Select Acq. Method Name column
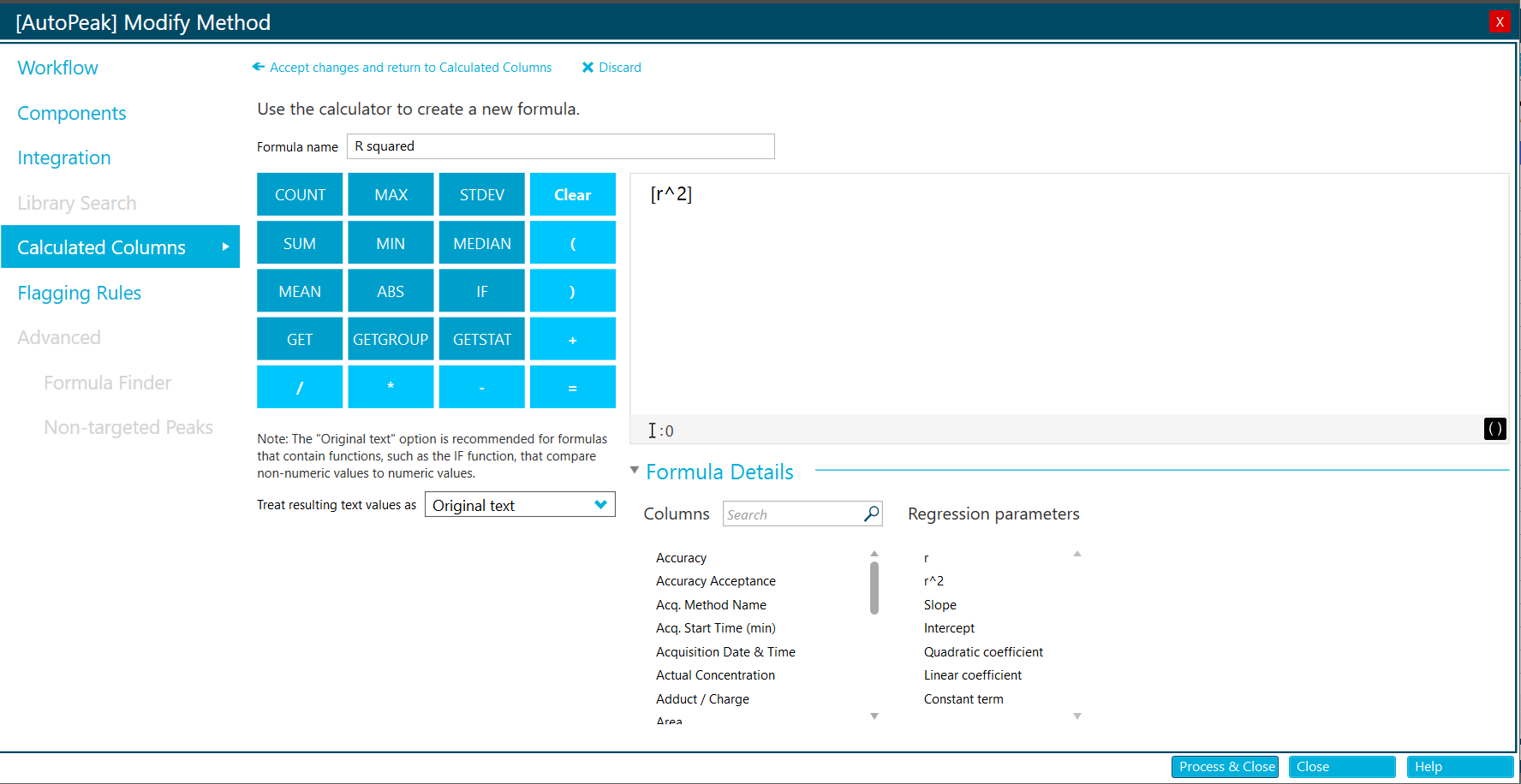This screenshot has width=1521, height=784. point(711,604)
